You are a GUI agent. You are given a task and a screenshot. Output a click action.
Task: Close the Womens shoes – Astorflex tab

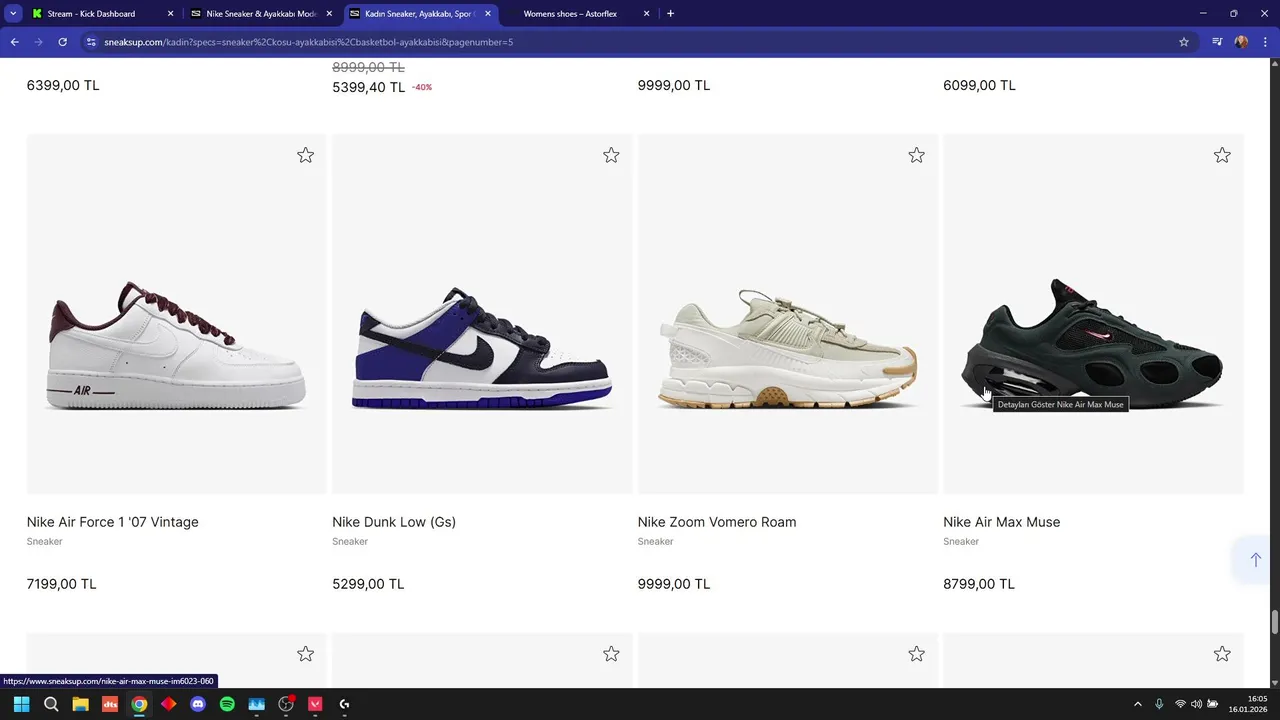(x=646, y=14)
